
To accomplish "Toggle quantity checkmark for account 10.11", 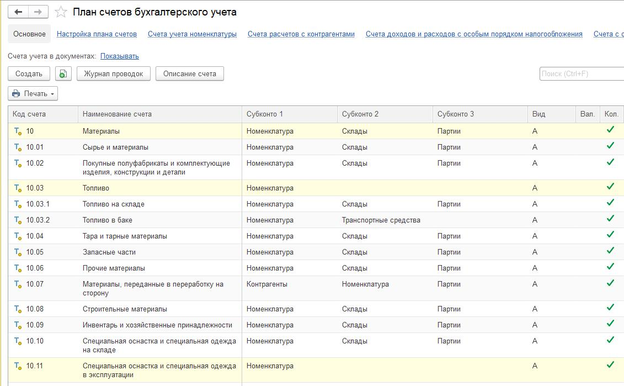I will [x=610, y=365].
